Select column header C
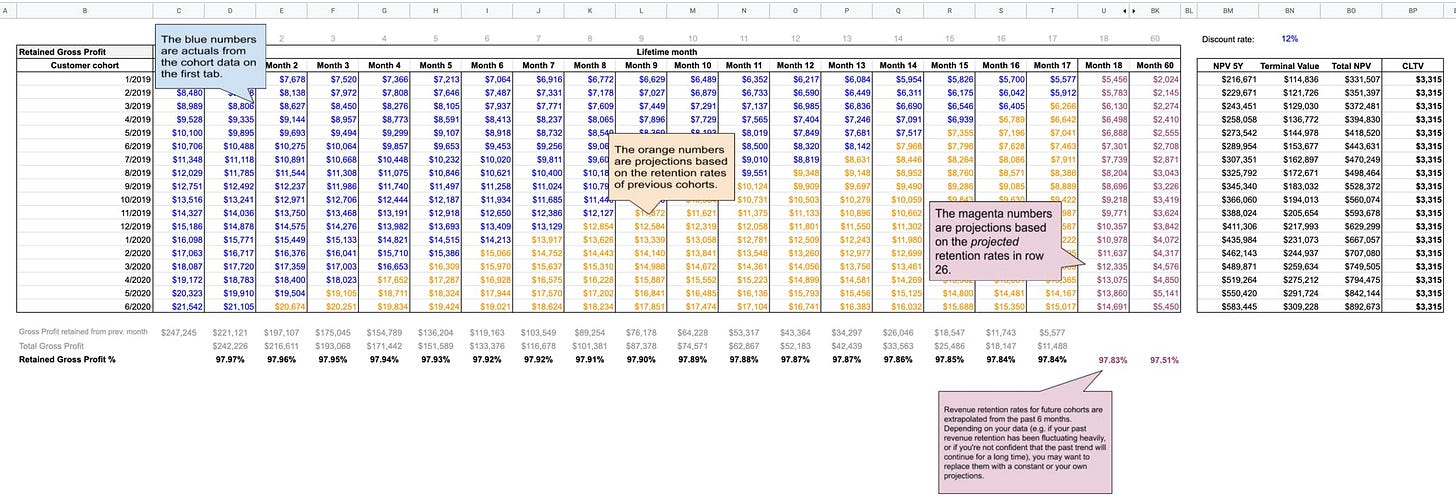Image resolution: width=1456 pixels, height=501 pixels. tap(179, 9)
